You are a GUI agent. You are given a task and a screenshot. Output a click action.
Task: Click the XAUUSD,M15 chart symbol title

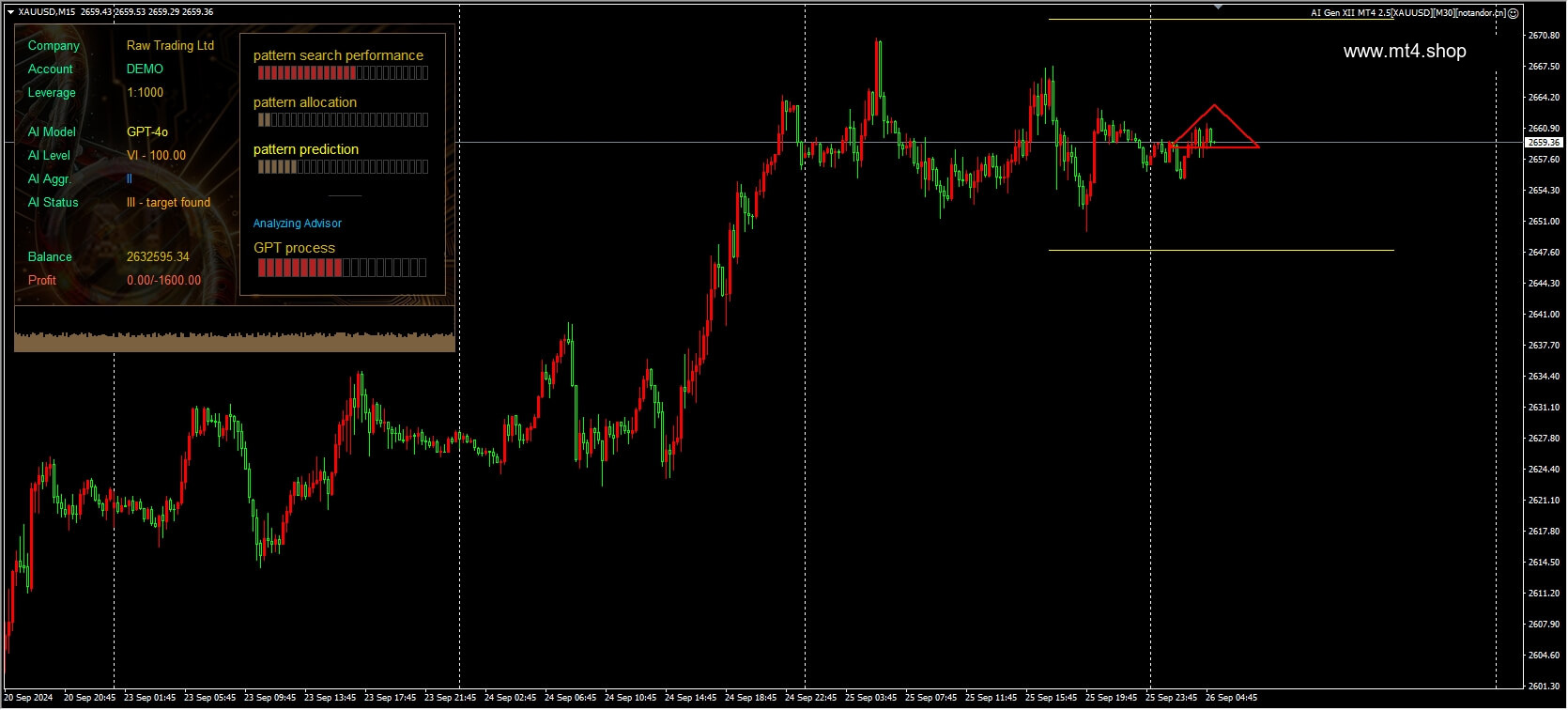click(x=47, y=12)
